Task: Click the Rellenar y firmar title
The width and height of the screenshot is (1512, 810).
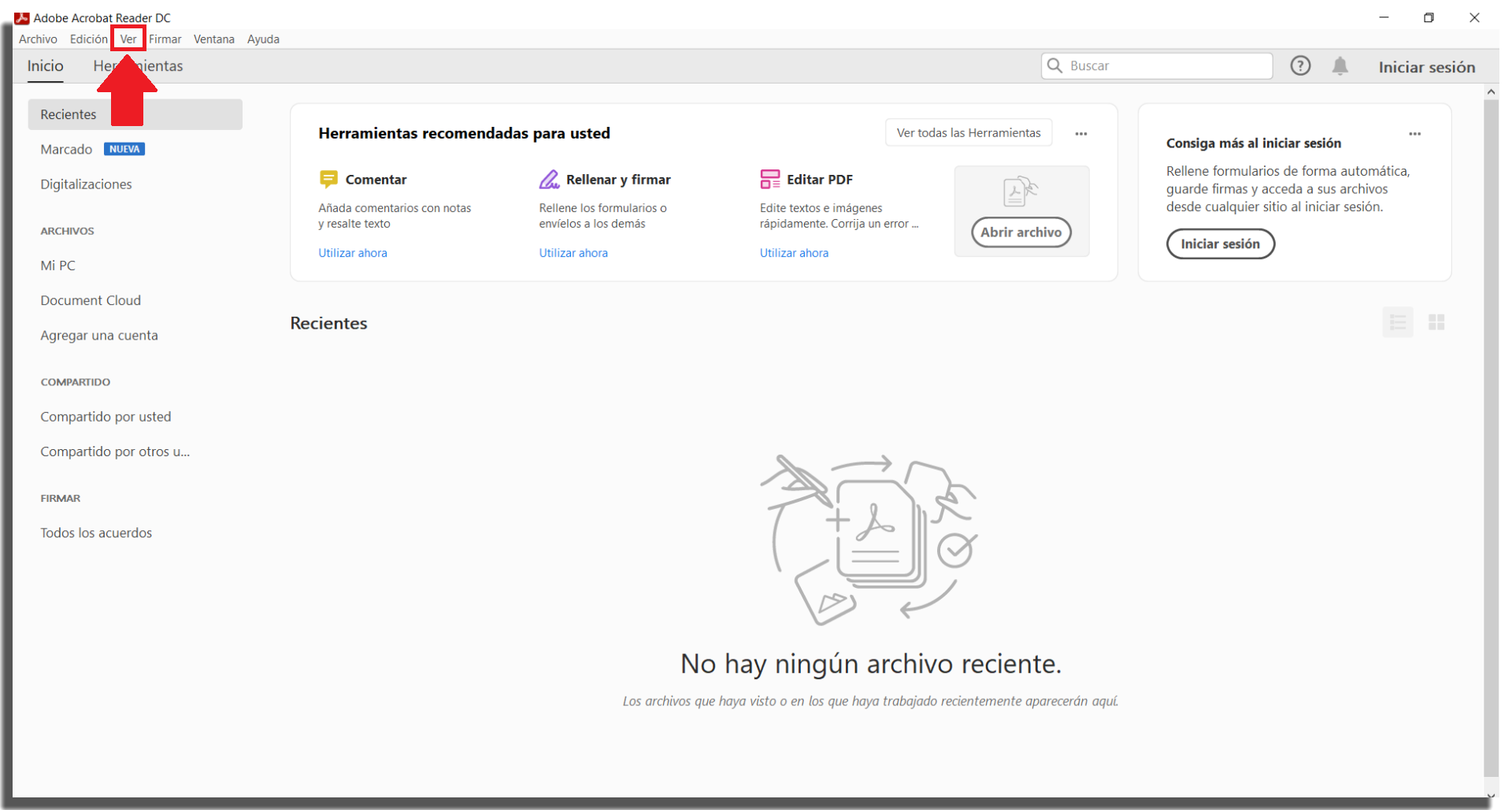Action: click(x=618, y=180)
